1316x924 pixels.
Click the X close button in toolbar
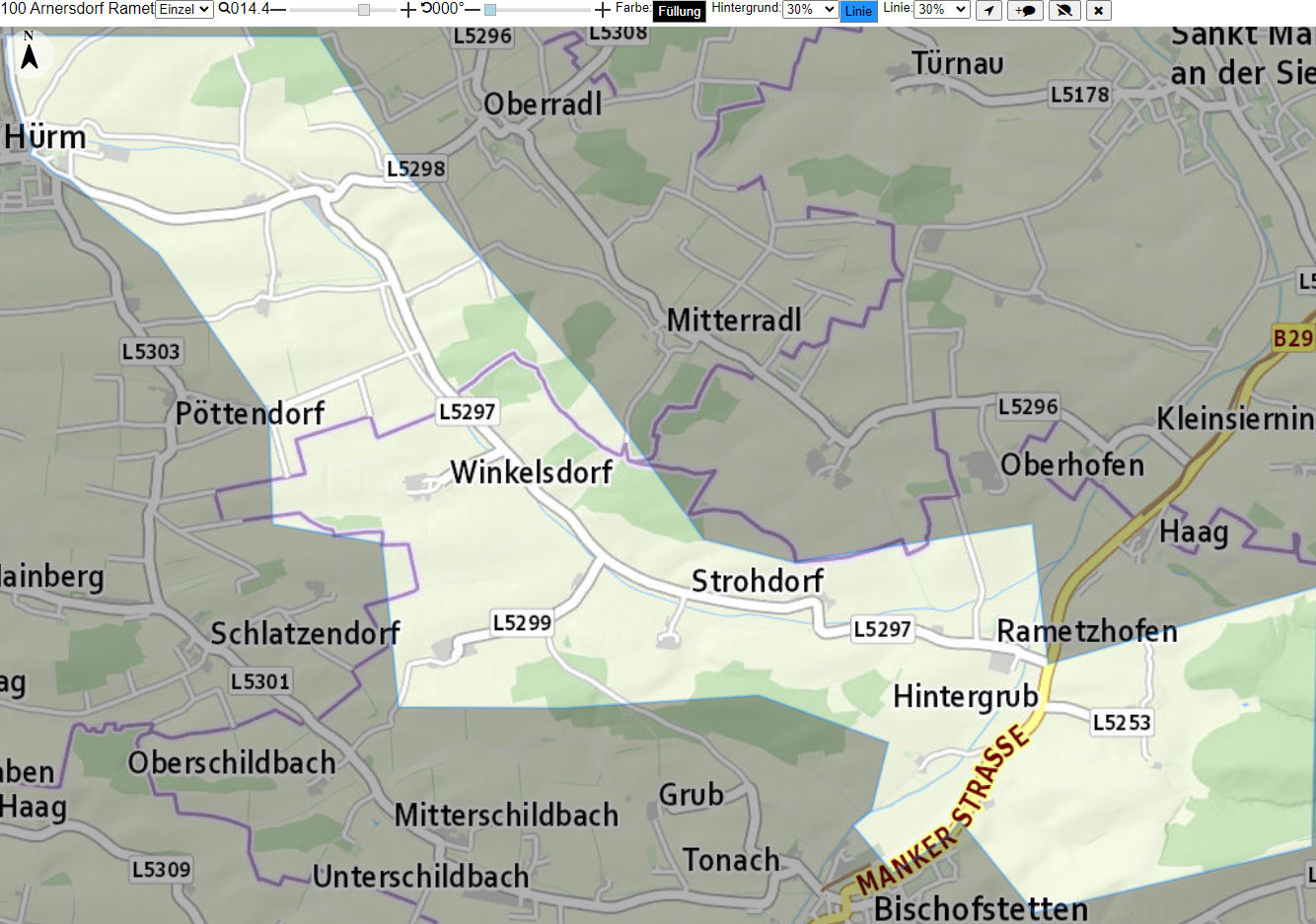(1098, 10)
